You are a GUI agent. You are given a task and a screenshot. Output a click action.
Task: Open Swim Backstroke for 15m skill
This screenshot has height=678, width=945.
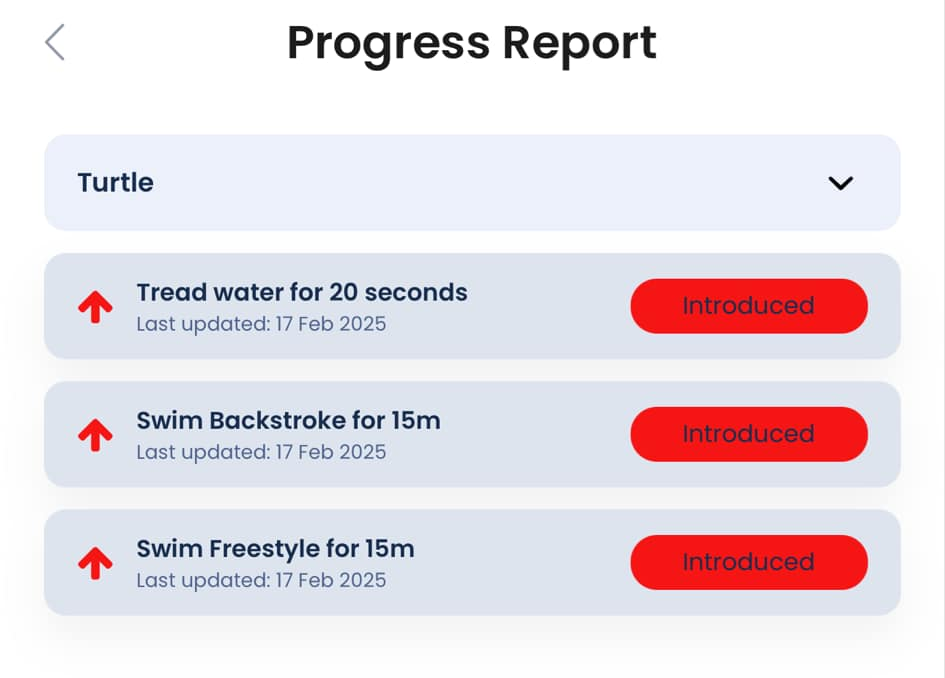[289, 421]
